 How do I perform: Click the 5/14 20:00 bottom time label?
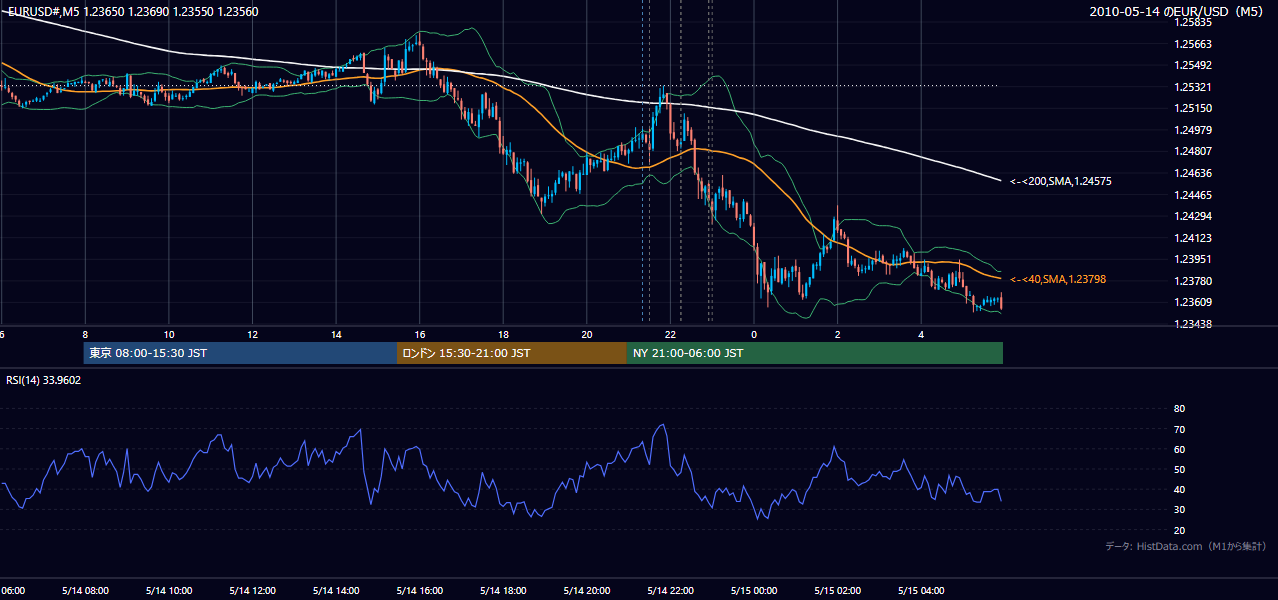click(x=587, y=591)
